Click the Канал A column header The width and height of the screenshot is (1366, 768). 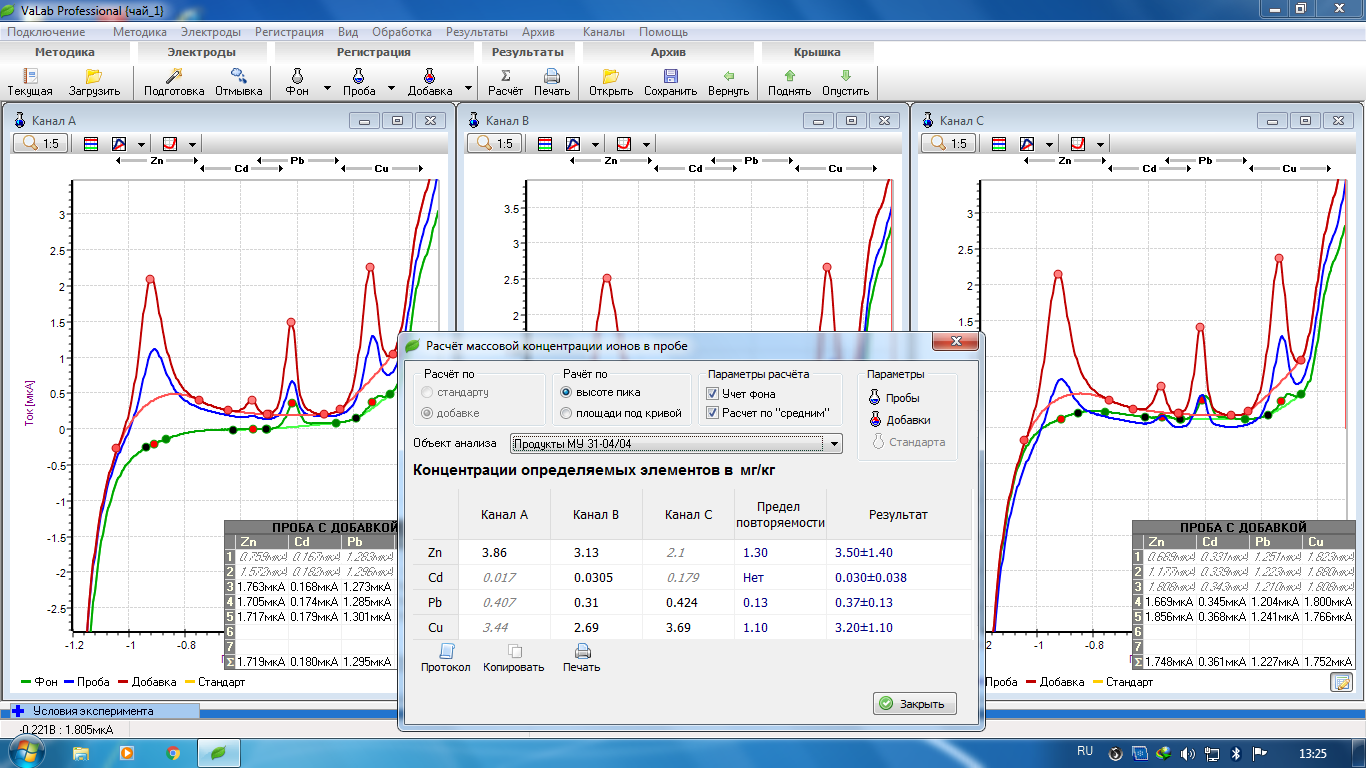coord(504,515)
